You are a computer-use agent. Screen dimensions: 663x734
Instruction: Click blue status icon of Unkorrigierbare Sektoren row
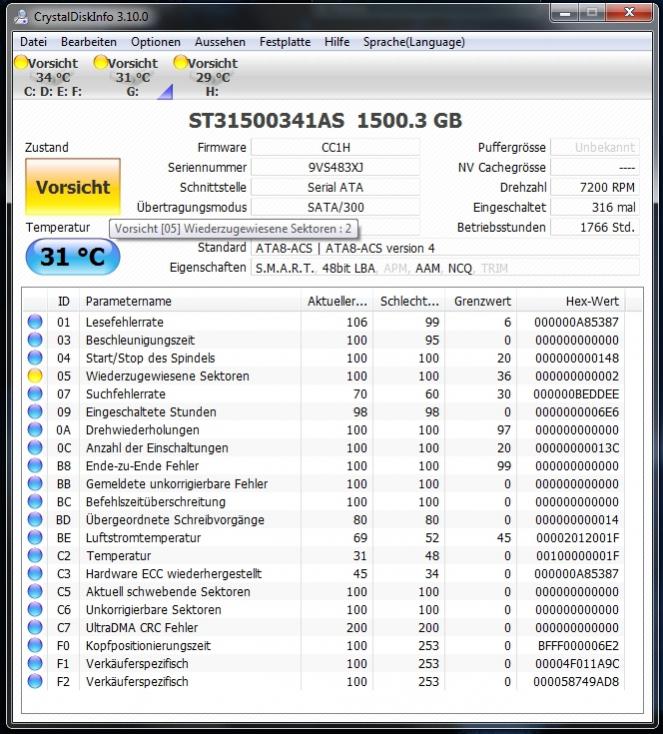coord(35,609)
